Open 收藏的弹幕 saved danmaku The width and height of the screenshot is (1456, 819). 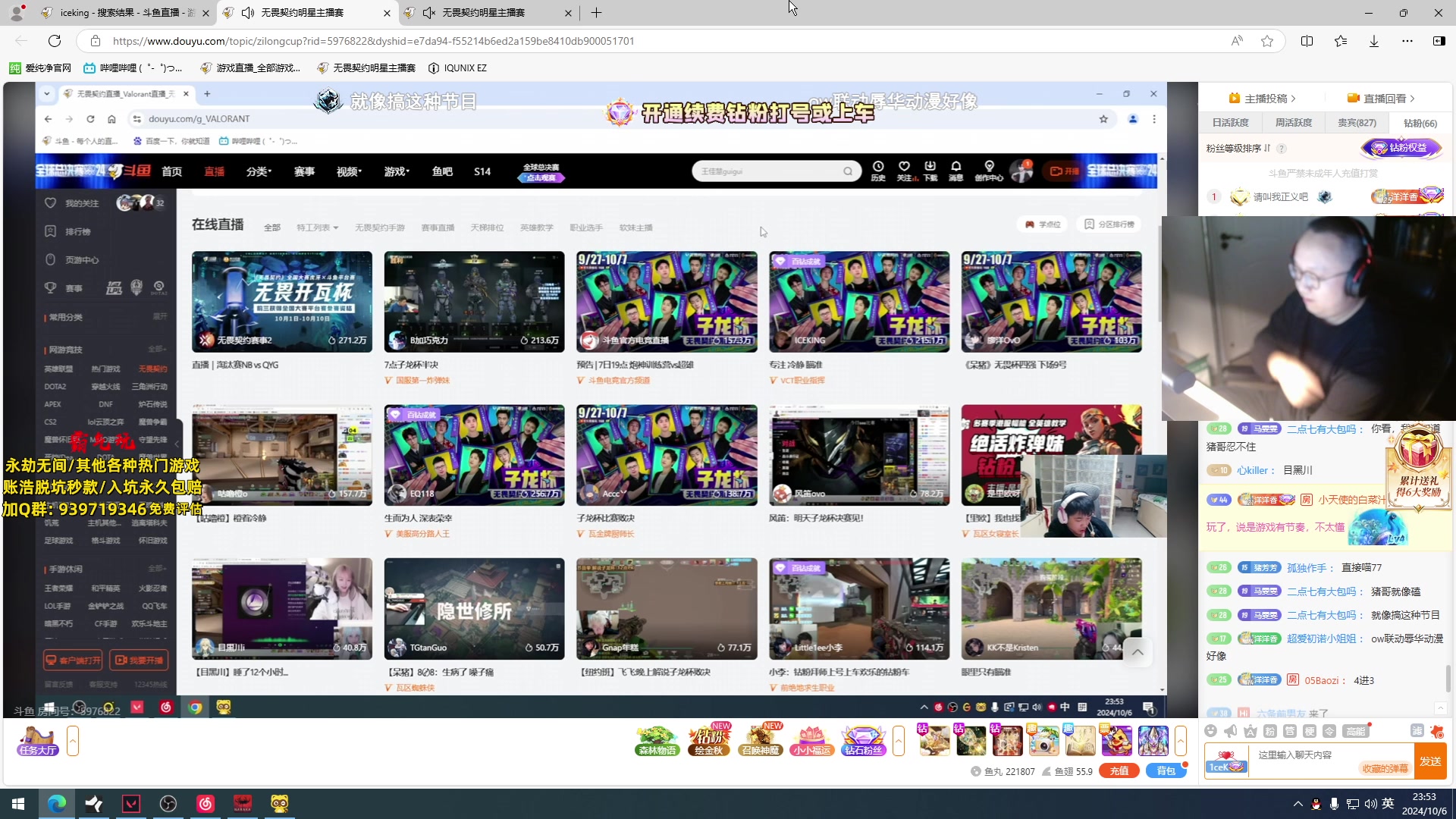[1385, 769]
